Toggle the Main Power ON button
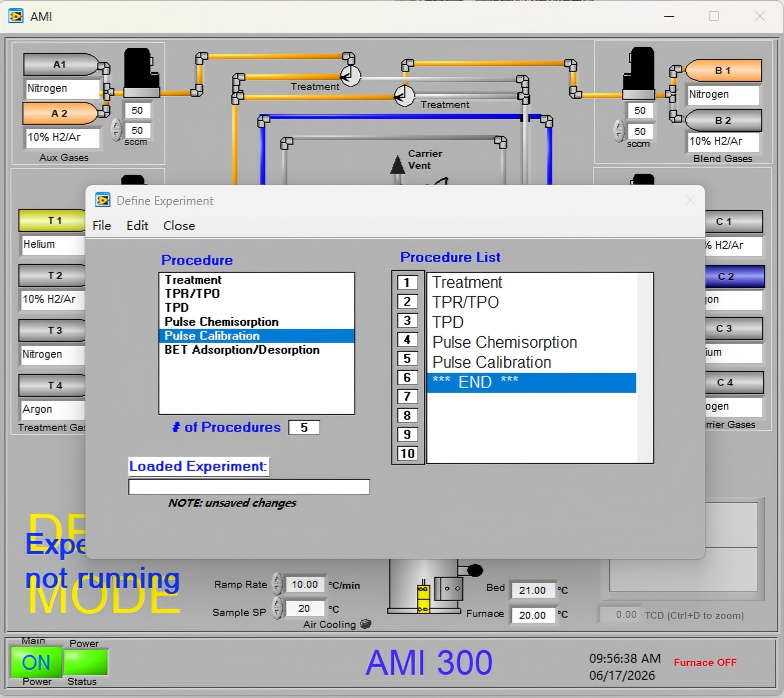The image size is (784, 698). (36, 662)
